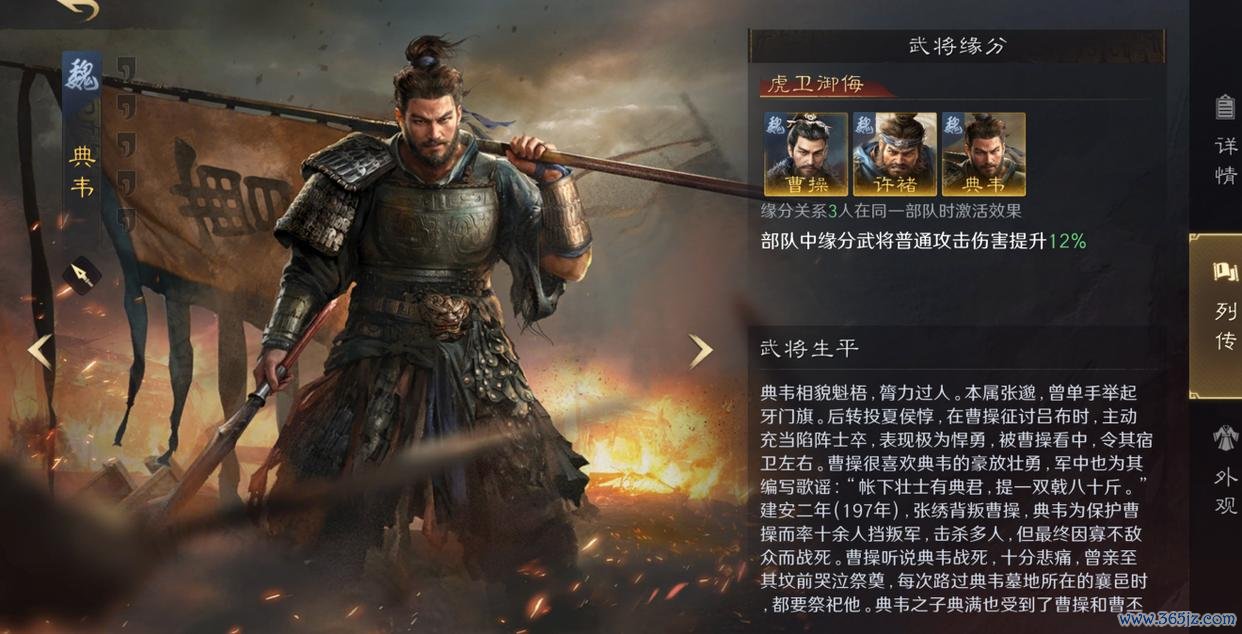Tap the 武将缘分 panel header
This screenshot has height=634, width=1242.
(957, 46)
